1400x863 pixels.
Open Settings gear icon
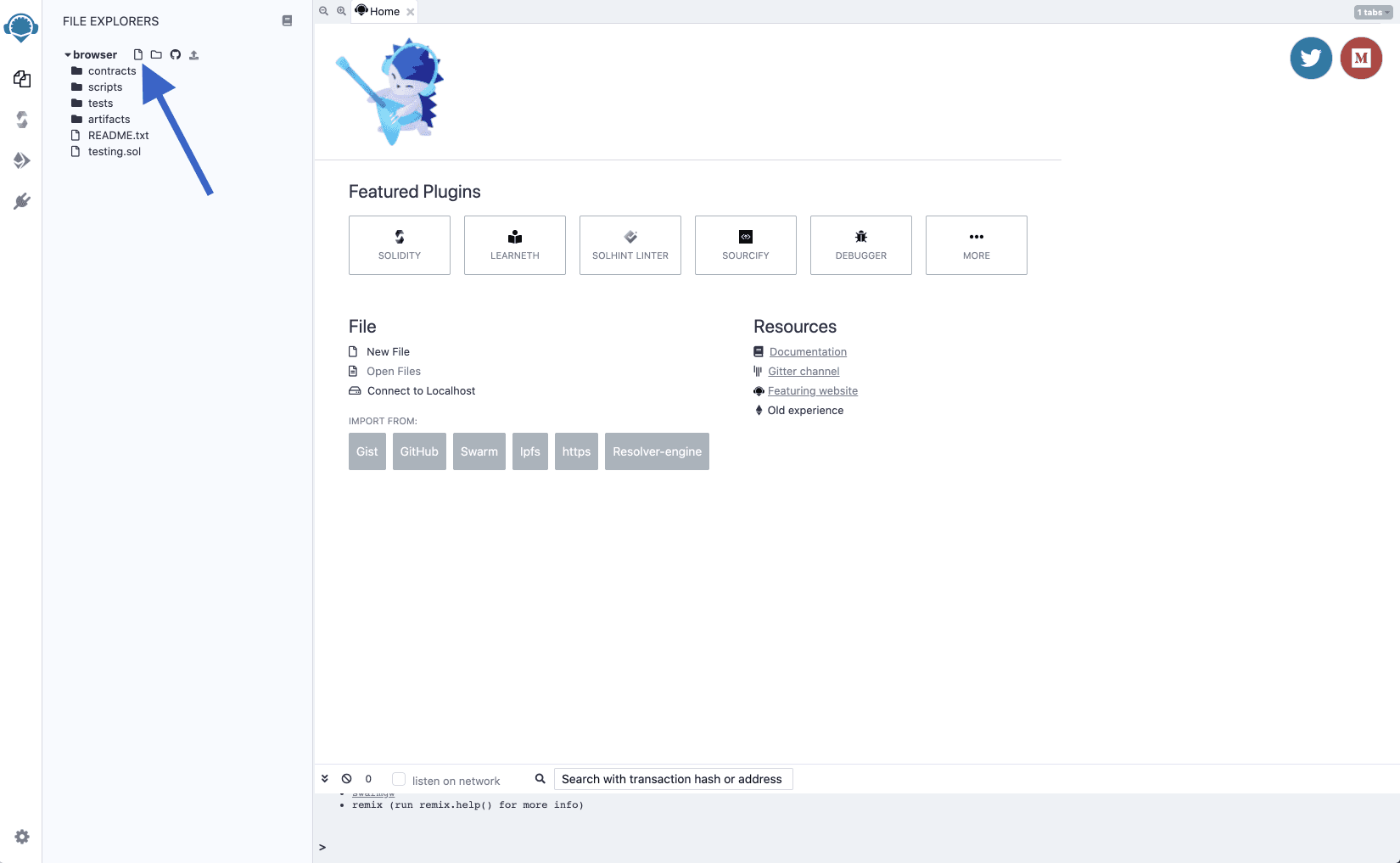click(22, 837)
